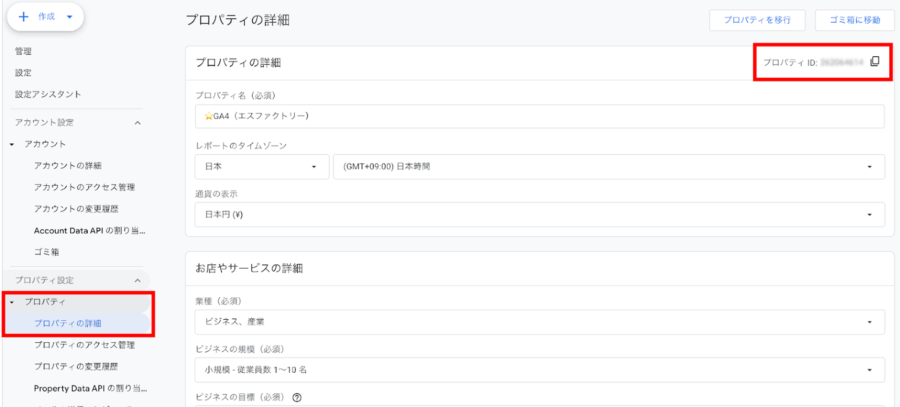Image resolution: width=900 pixels, height=407 pixels.
Task: Collapse the アカウント設定 section
Action: click(x=137, y=122)
